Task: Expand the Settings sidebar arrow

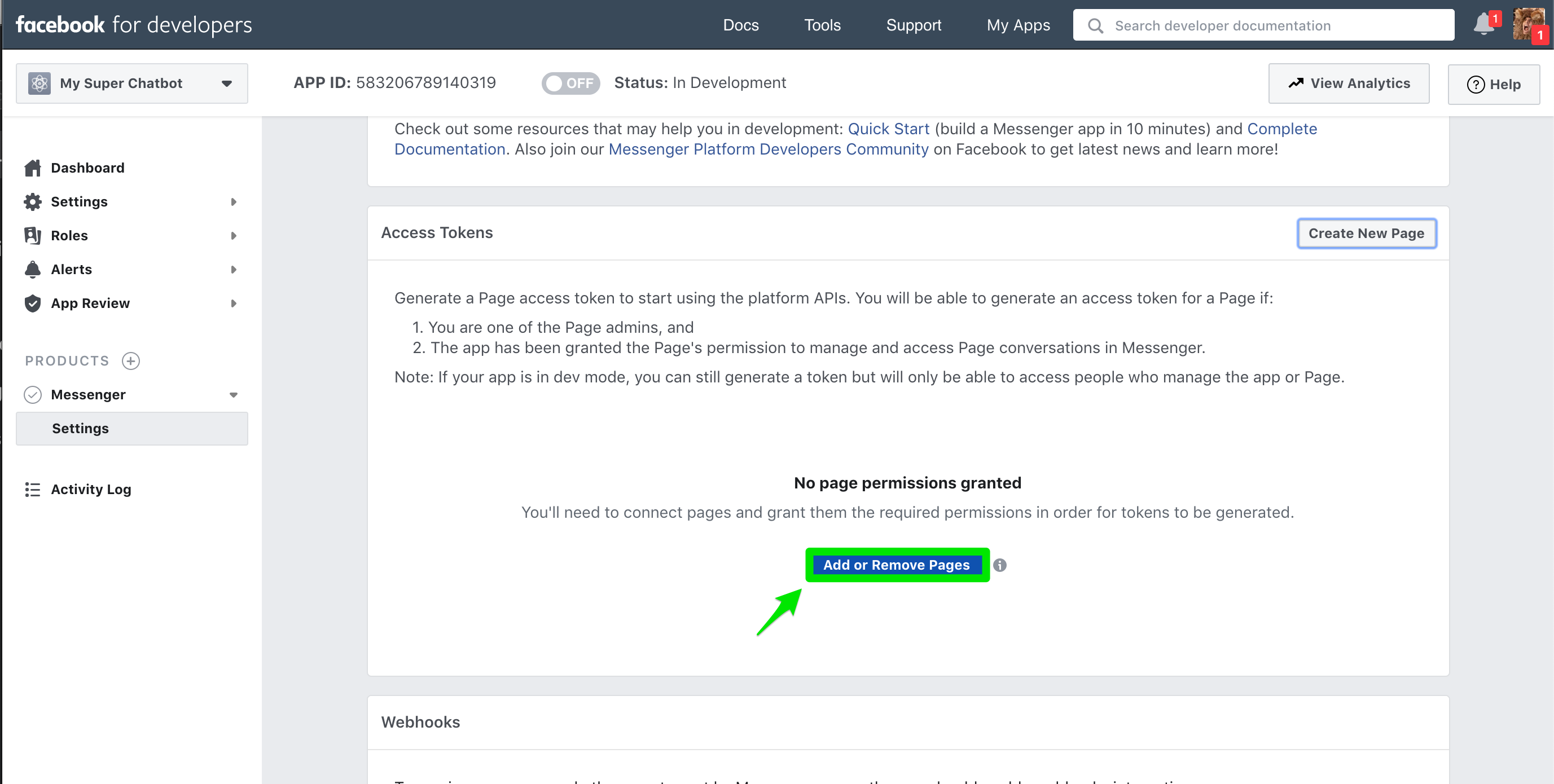Action: click(234, 201)
